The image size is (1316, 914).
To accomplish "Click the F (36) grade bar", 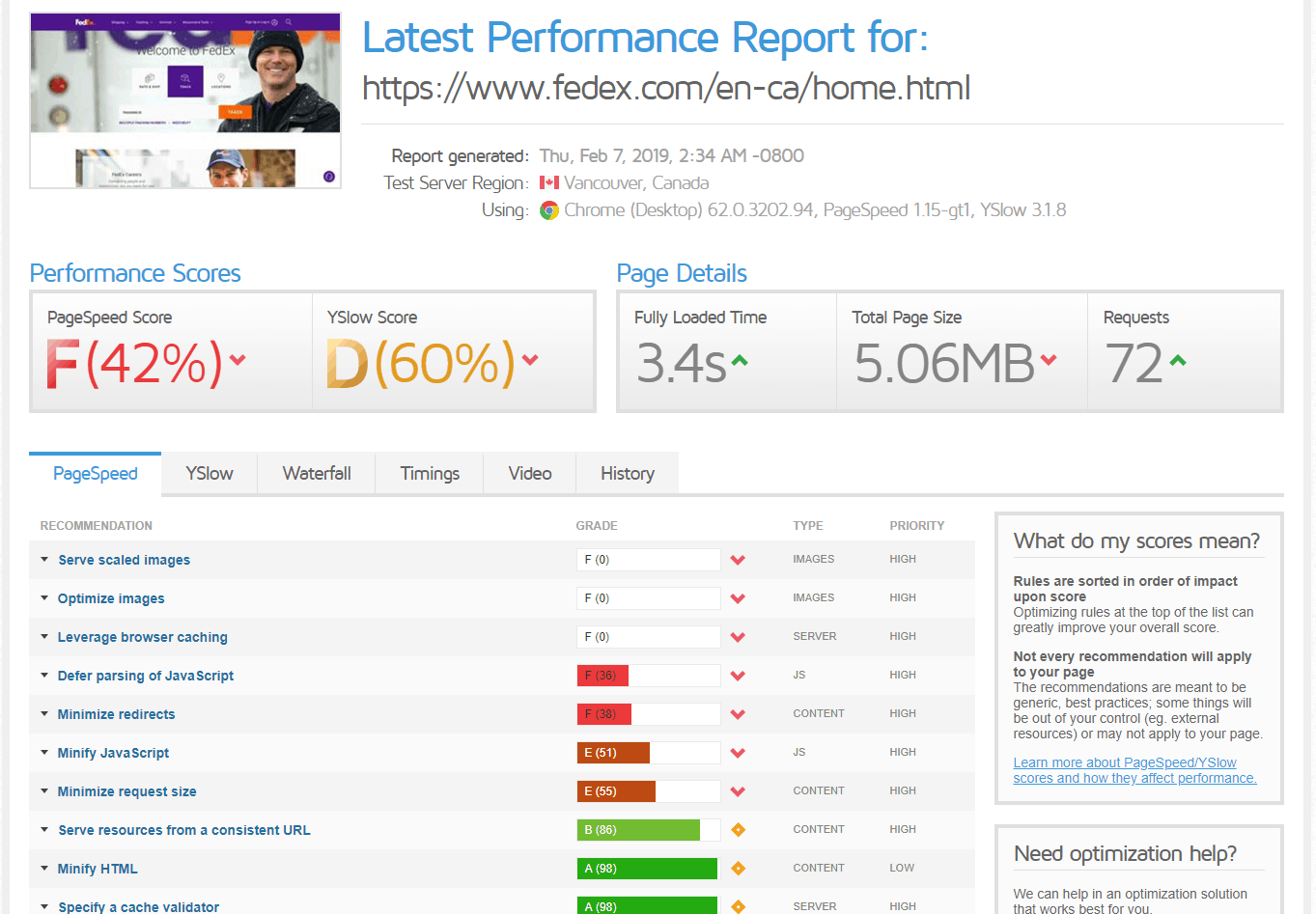I will coord(649,676).
